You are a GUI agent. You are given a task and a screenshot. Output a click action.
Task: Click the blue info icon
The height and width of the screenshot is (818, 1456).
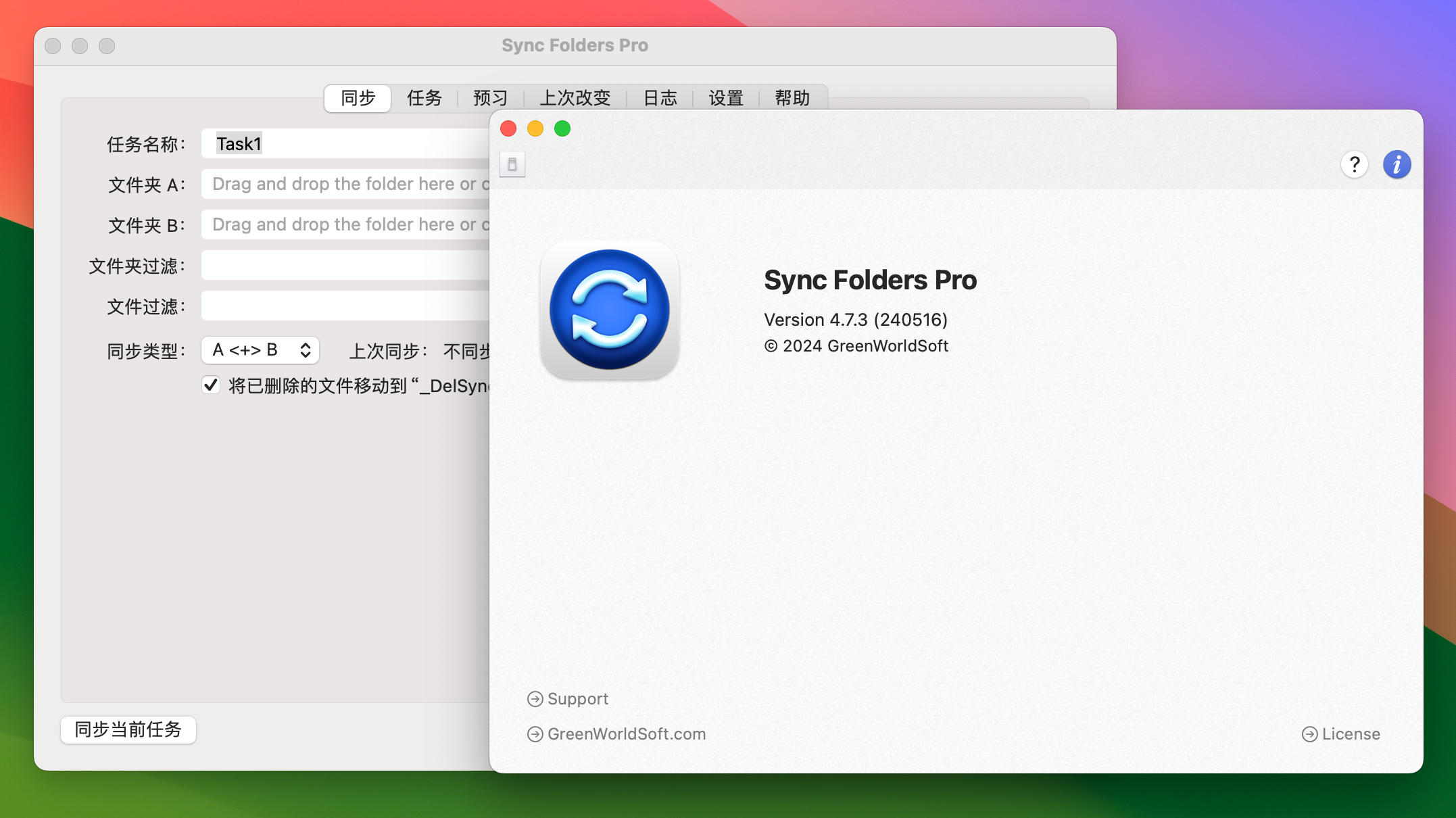tap(1397, 164)
